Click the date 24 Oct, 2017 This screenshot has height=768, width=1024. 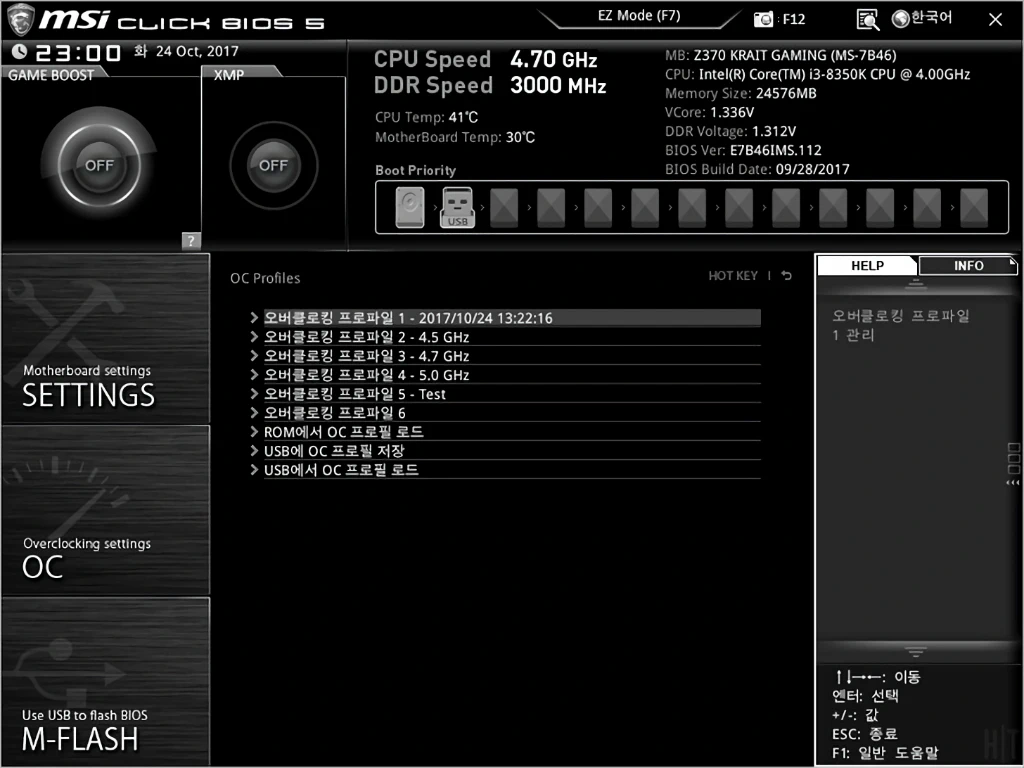[197, 52]
